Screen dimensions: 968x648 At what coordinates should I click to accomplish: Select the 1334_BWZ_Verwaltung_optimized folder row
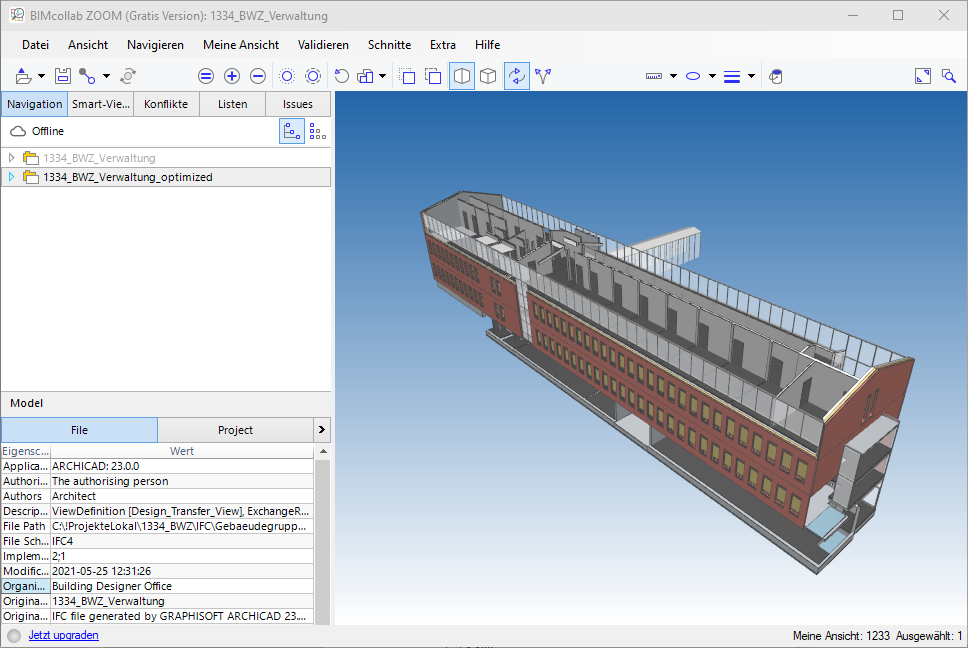pyautogui.click(x=166, y=177)
